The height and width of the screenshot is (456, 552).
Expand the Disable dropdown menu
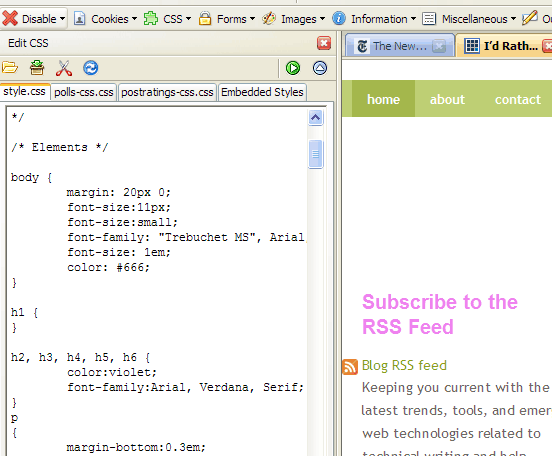coord(33,18)
